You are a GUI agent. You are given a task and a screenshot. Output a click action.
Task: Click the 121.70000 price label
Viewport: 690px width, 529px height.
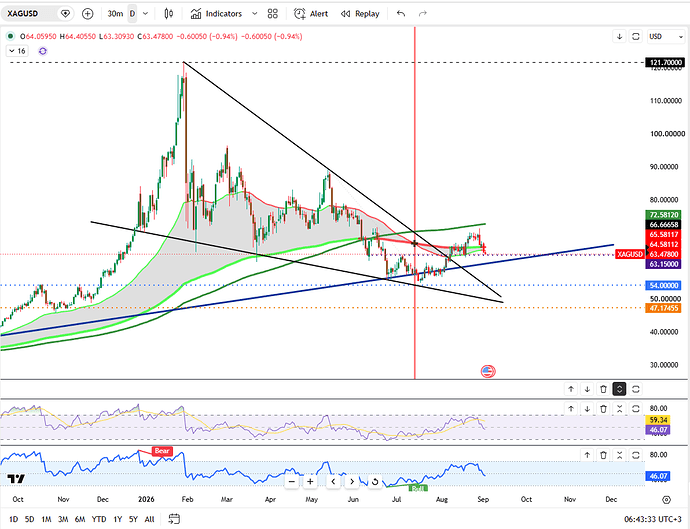tap(665, 62)
